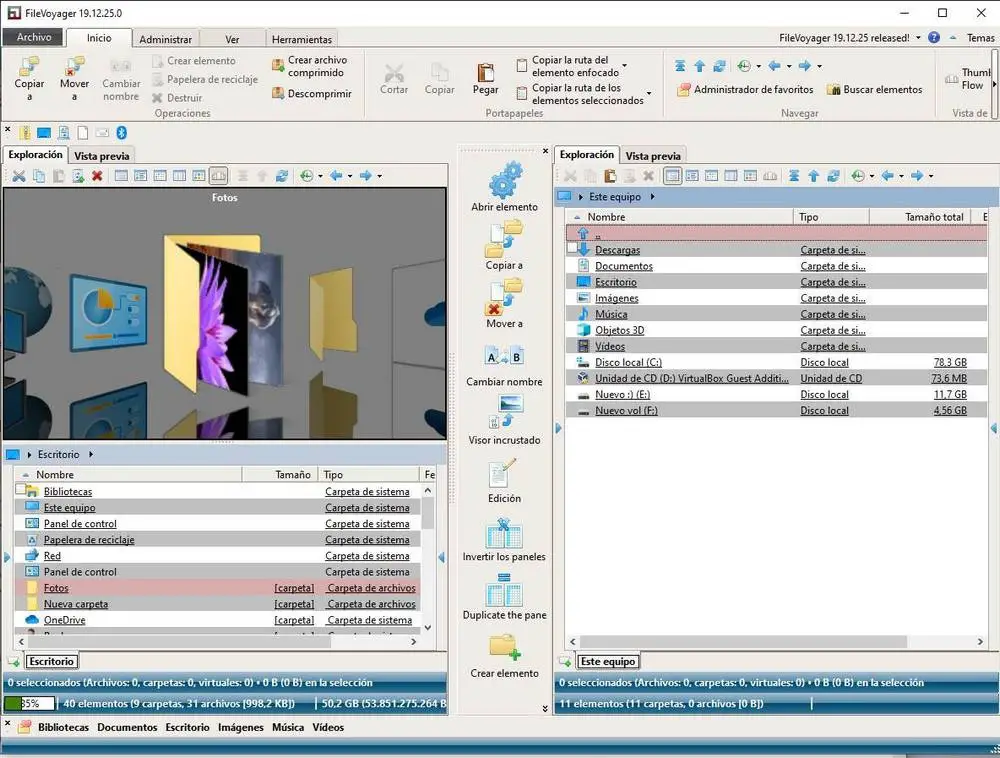Open the history dropdown in ribbon Navegar group
Viewport: 1000px width, 758px height.
pyautogui.click(x=758, y=66)
